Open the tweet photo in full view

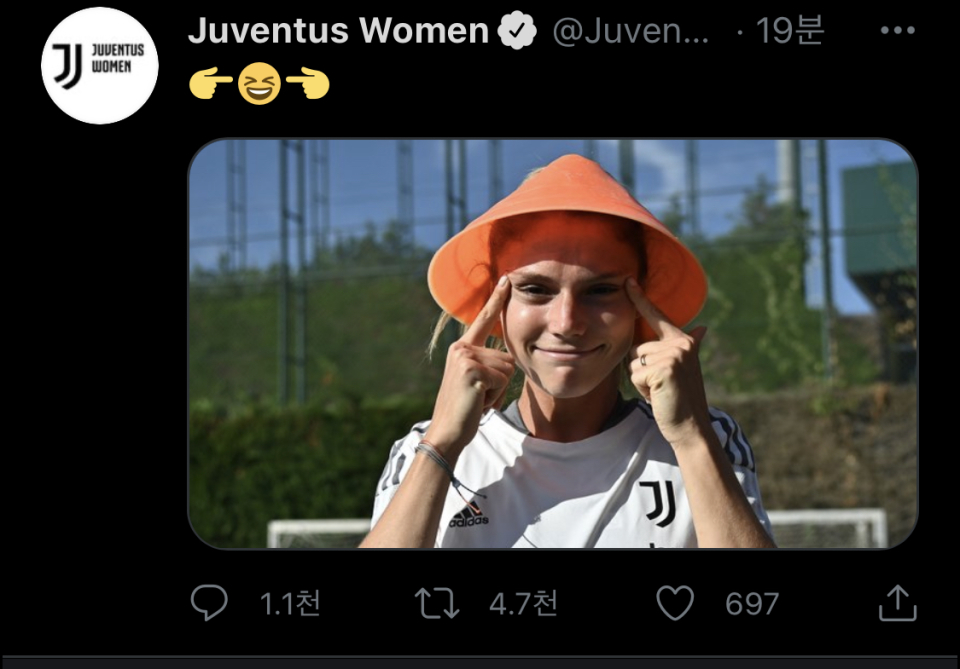click(x=552, y=343)
